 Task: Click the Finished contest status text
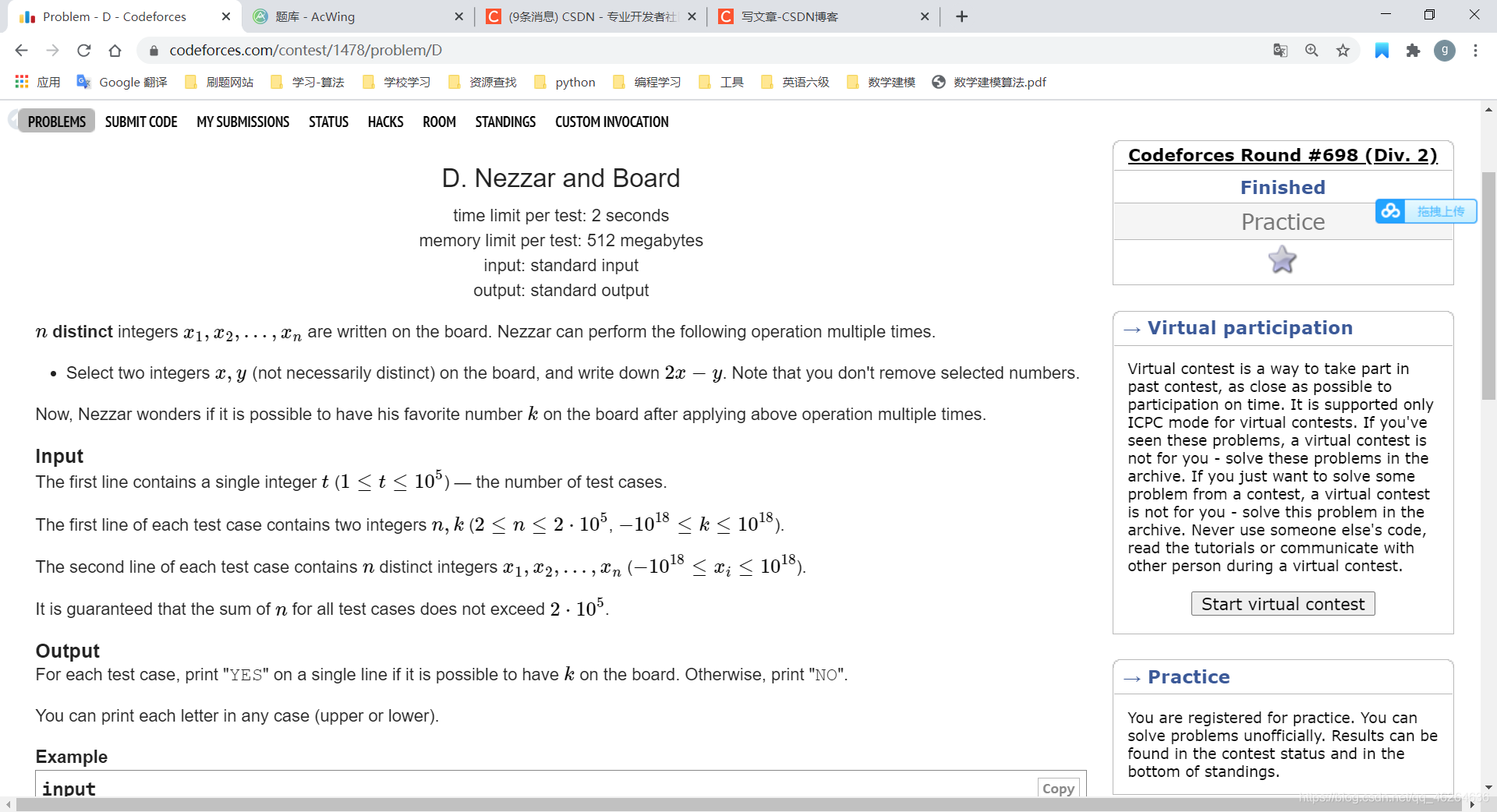[x=1283, y=188]
